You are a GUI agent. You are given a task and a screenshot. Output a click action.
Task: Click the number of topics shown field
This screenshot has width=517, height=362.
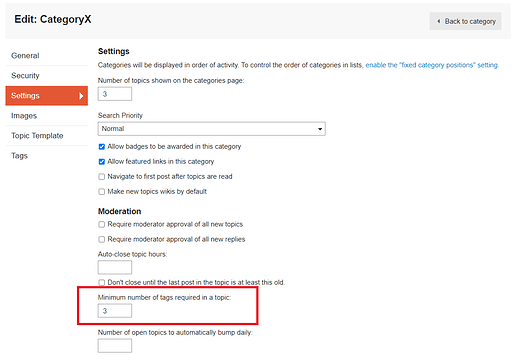click(x=115, y=94)
